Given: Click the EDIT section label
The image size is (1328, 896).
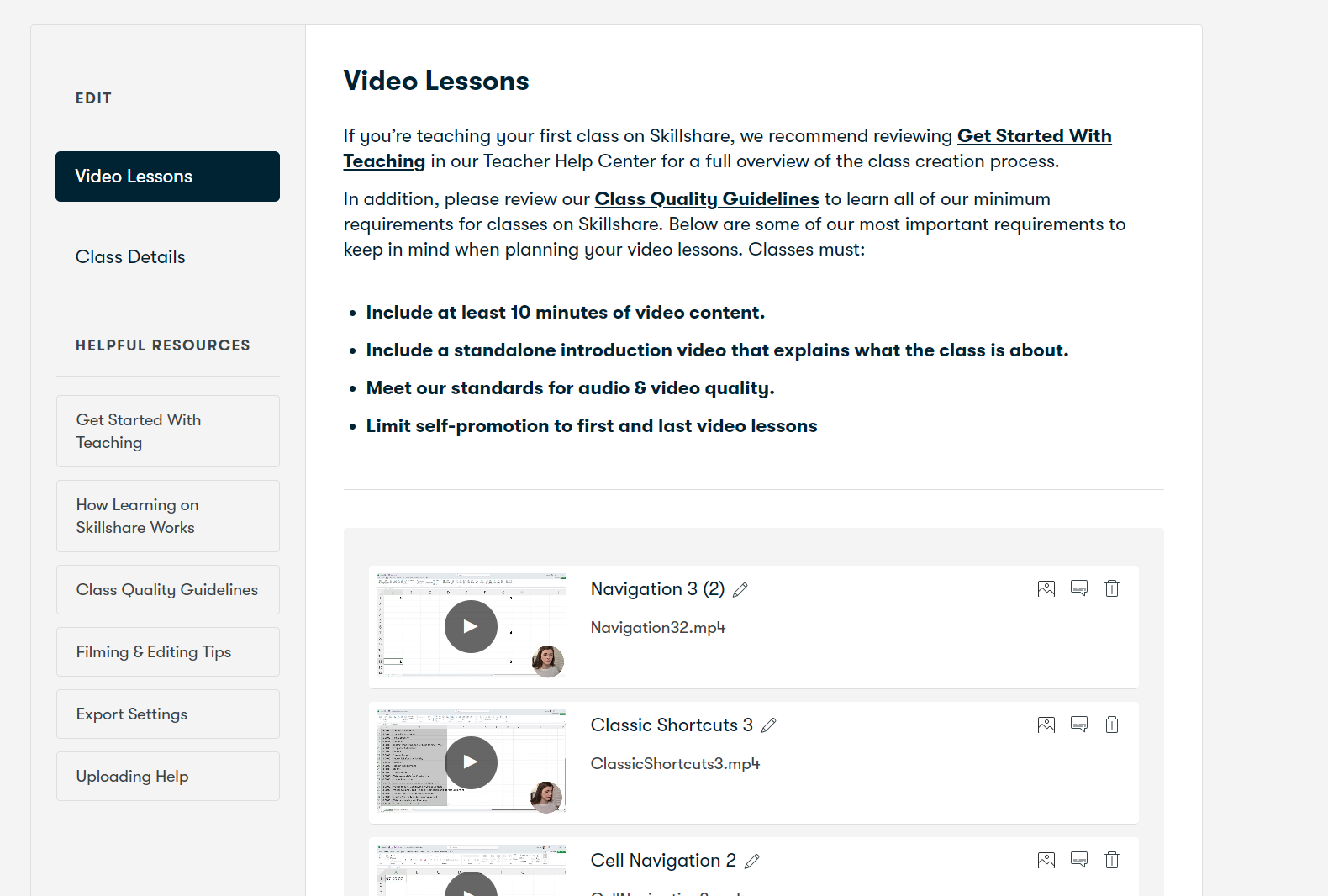Looking at the screenshot, I should [93, 98].
